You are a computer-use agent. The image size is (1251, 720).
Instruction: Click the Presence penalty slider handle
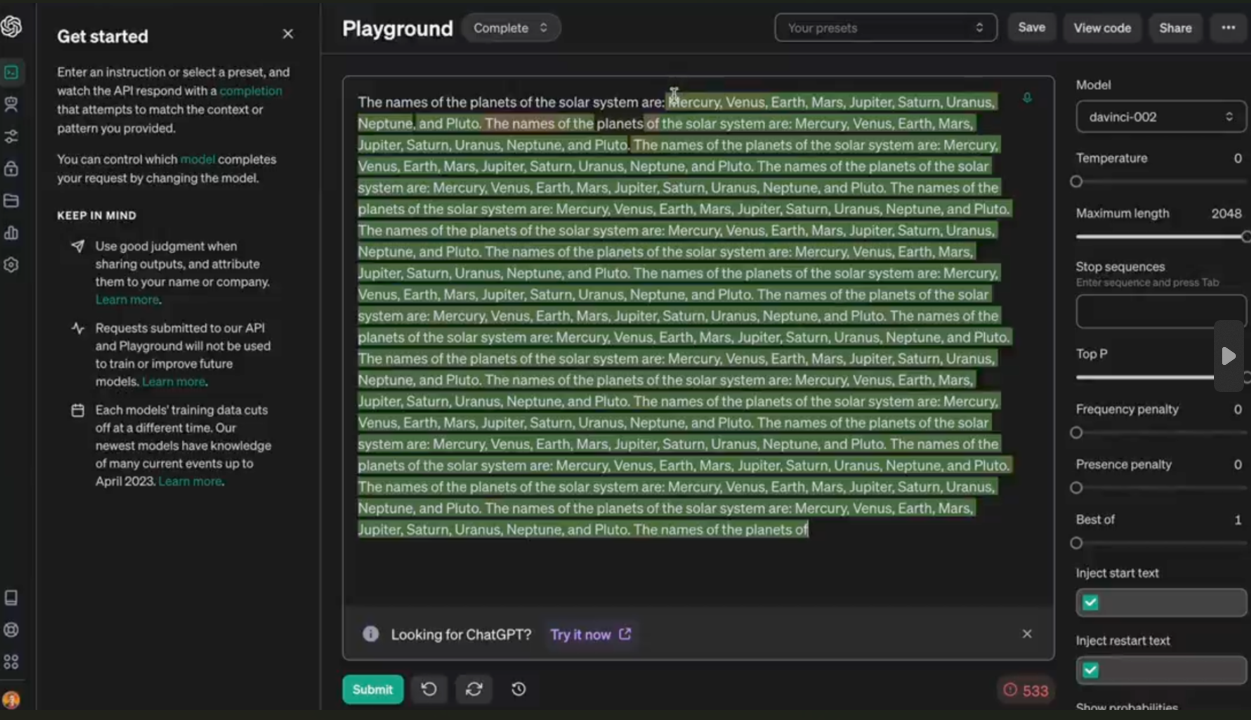point(1076,488)
